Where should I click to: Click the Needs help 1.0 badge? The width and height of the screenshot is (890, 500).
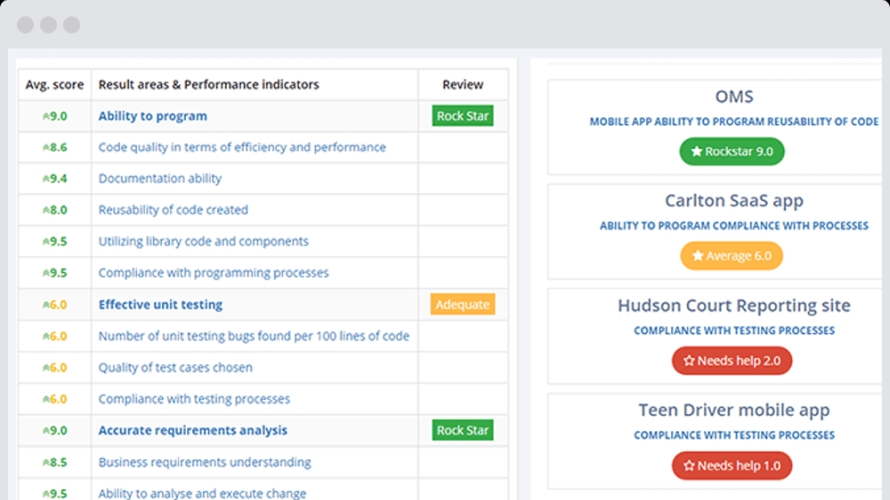731,466
